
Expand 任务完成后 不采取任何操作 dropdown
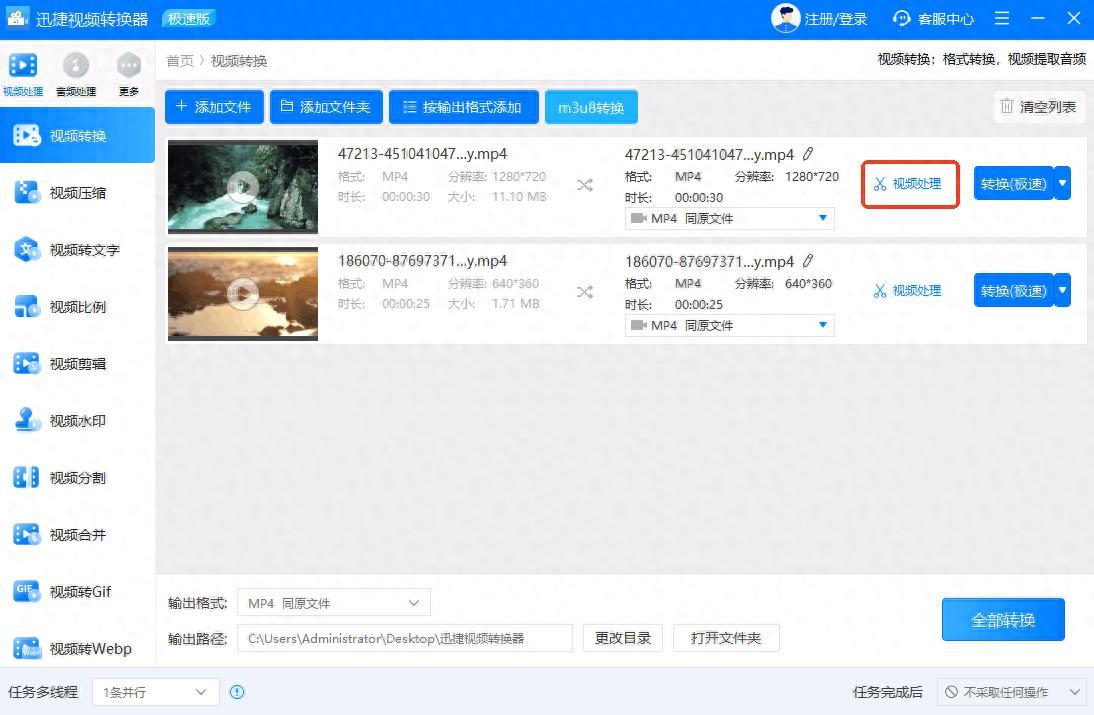pyautogui.click(x=1012, y=692)
